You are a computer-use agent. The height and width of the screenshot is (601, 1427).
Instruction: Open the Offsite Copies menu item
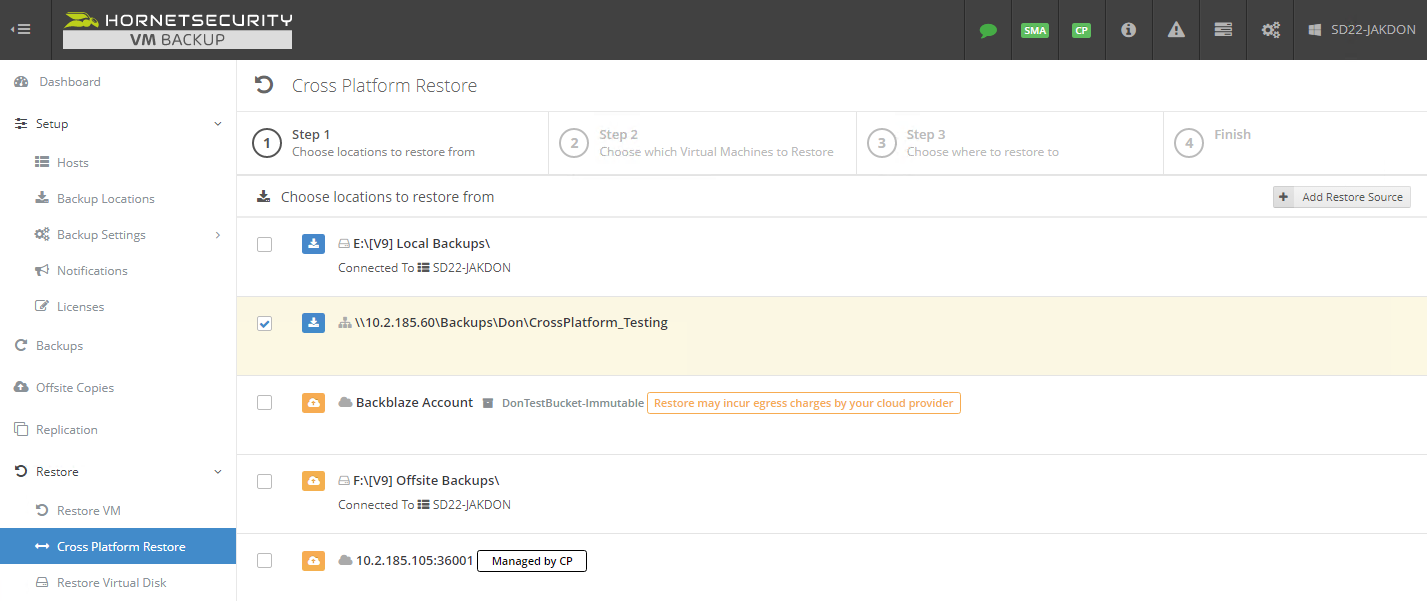[74, 387]
